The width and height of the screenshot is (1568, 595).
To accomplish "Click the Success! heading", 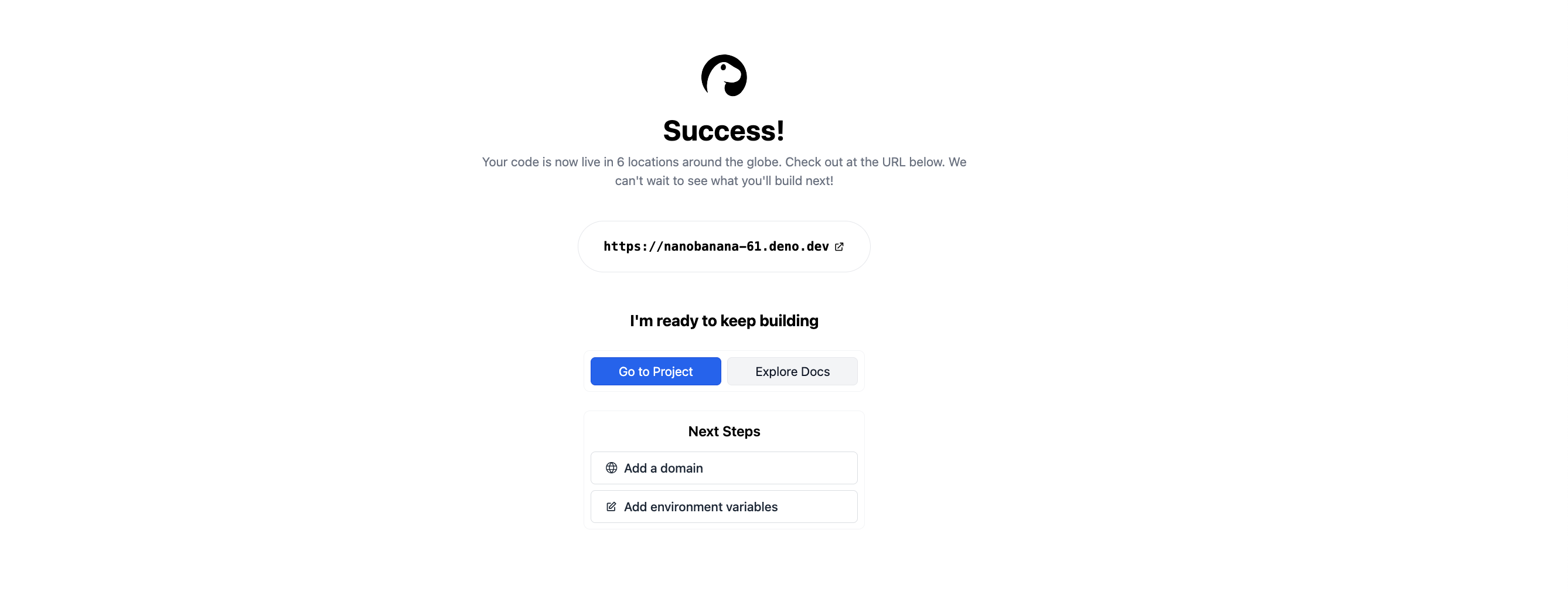I will click(724, 131).
